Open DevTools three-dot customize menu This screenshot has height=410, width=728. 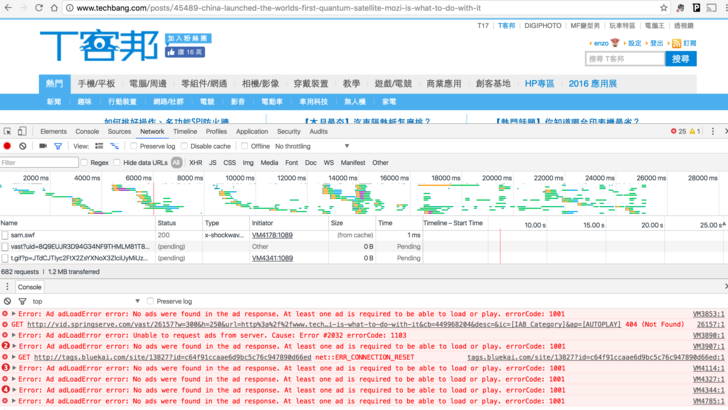pyautogui.click(x=713, y=131)
